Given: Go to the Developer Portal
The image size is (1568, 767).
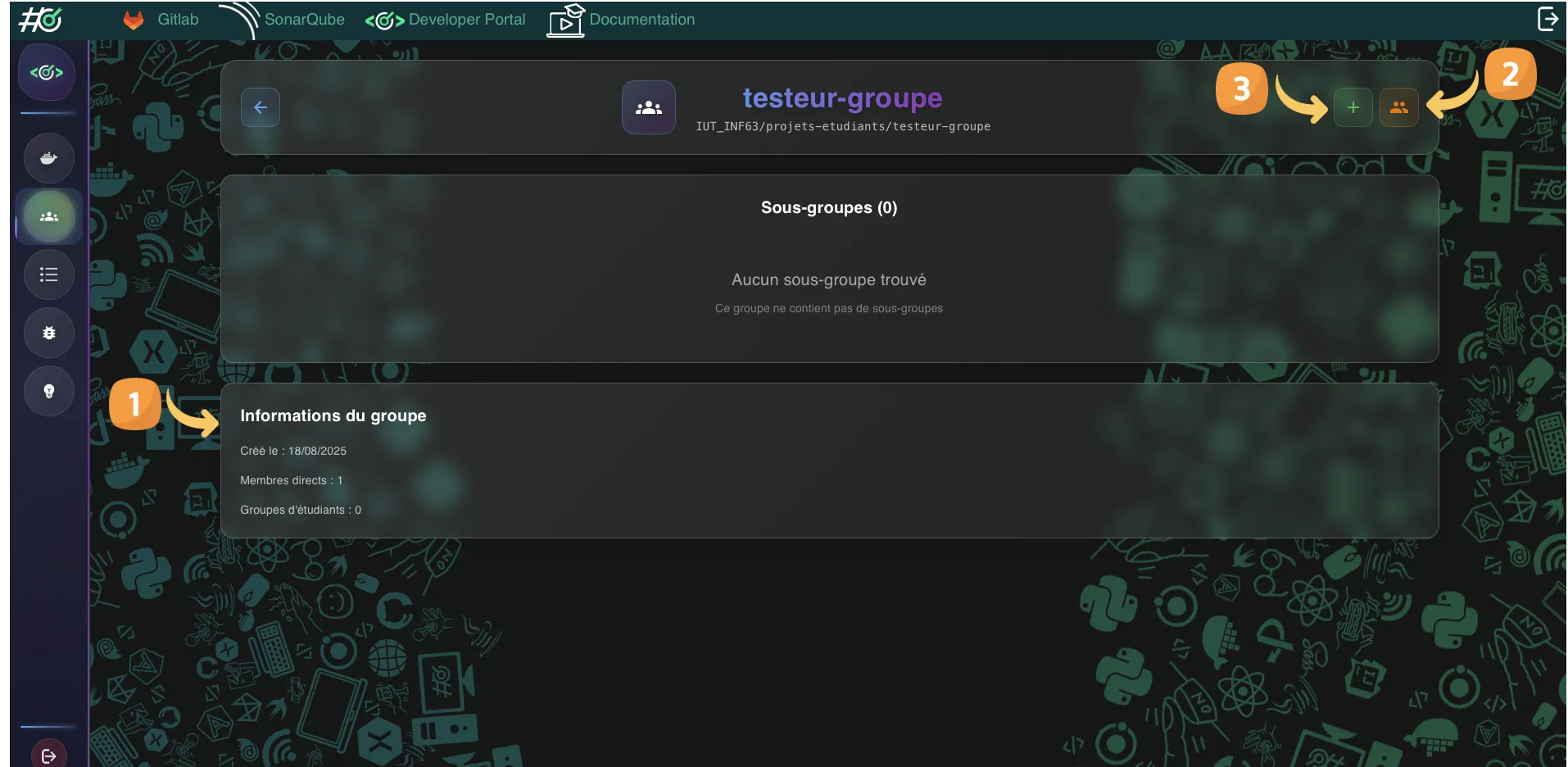Looking at the screenshot, I should coord(446,20).
